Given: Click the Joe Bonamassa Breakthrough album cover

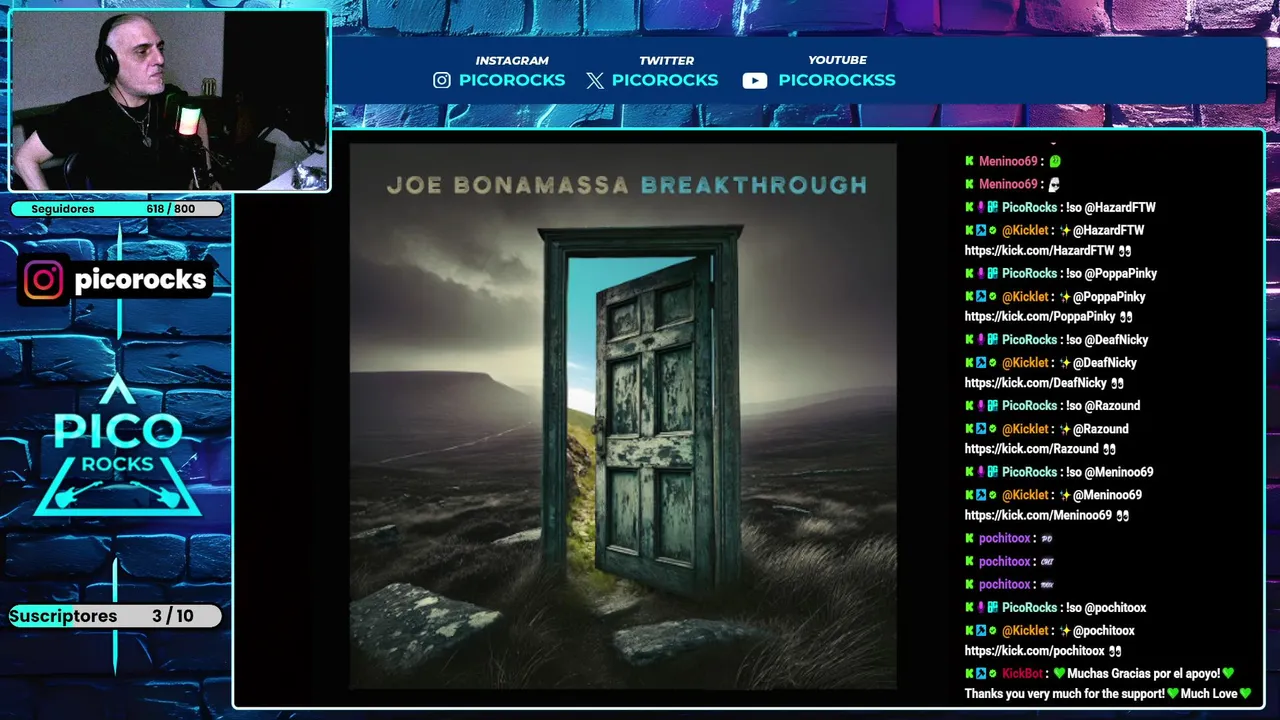Looking at the screenshot, I should [x=623, y=416].
